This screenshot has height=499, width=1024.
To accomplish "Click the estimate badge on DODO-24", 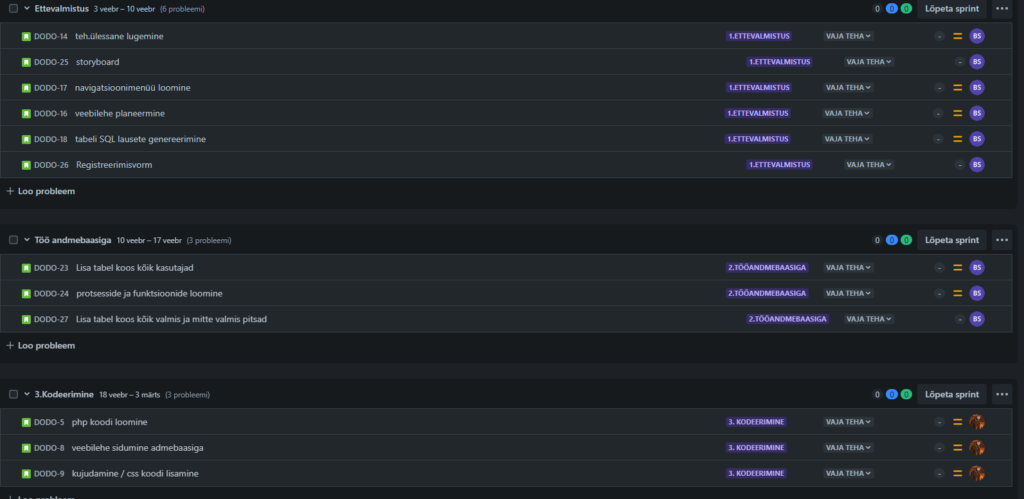I will [939, 294].
